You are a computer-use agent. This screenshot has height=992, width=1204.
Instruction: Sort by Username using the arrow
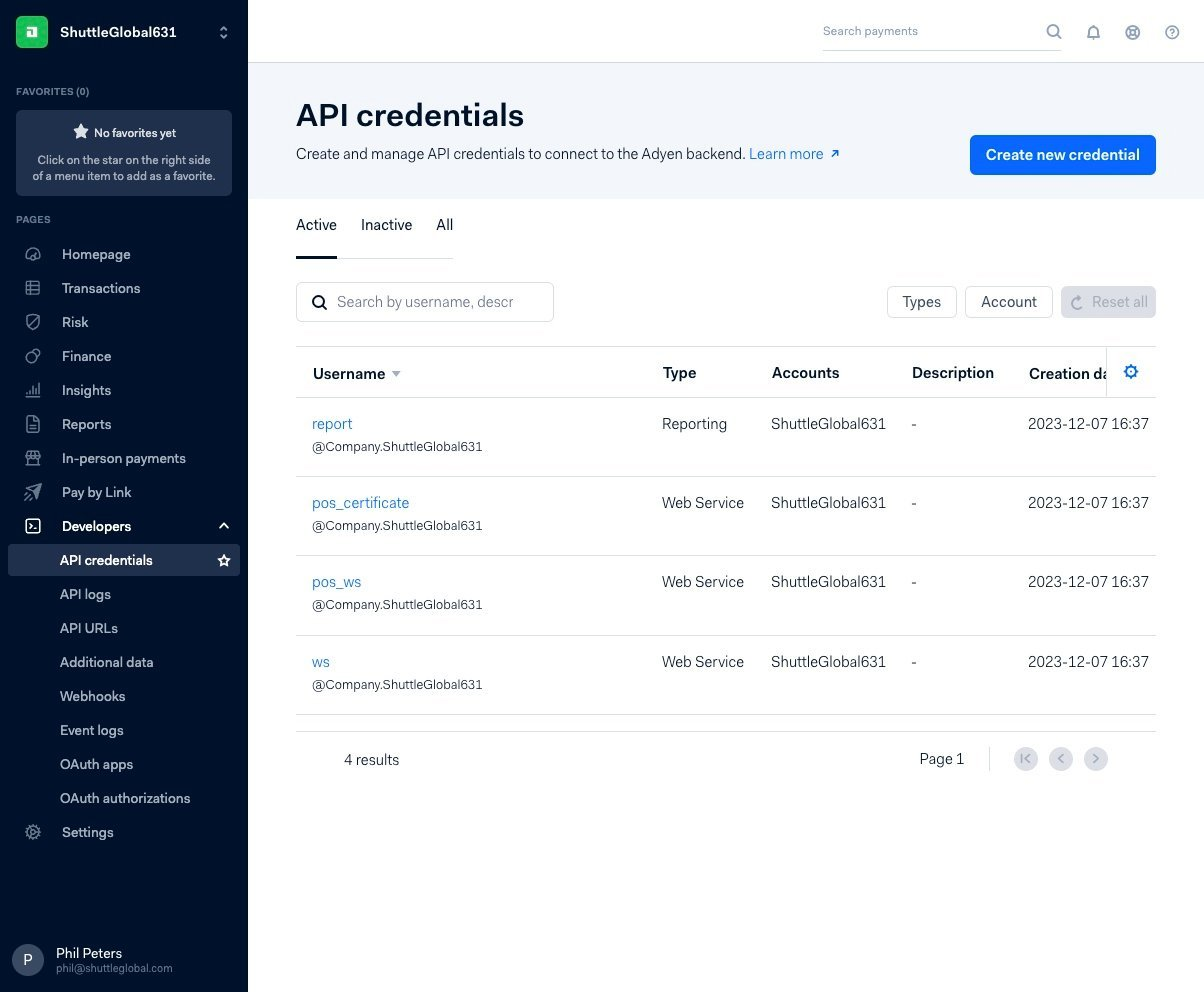coord(396,374)
